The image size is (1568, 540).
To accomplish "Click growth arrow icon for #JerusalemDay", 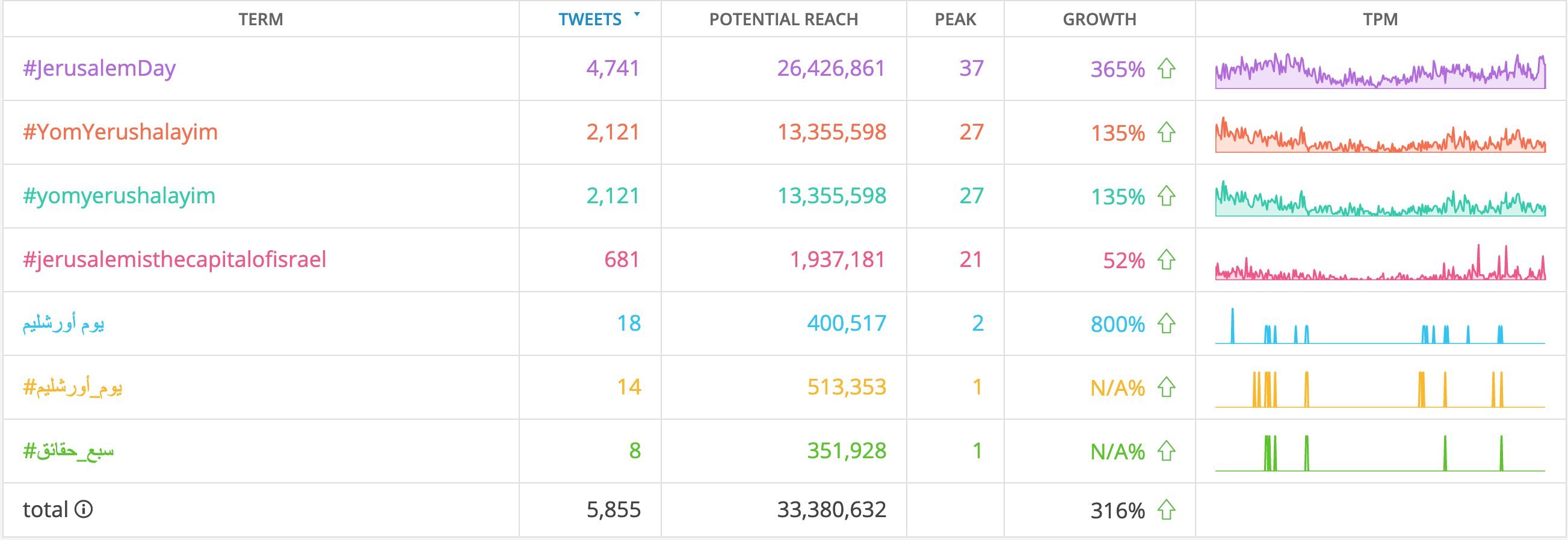I will click(1165, 68).
